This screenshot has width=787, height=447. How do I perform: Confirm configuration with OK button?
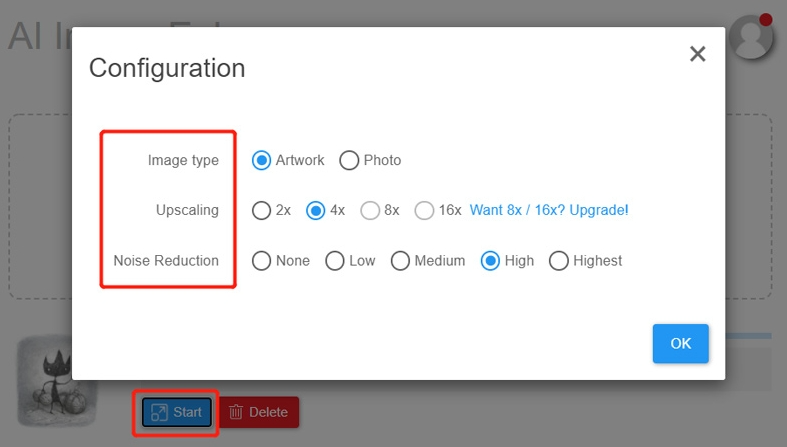coord(680,343)
